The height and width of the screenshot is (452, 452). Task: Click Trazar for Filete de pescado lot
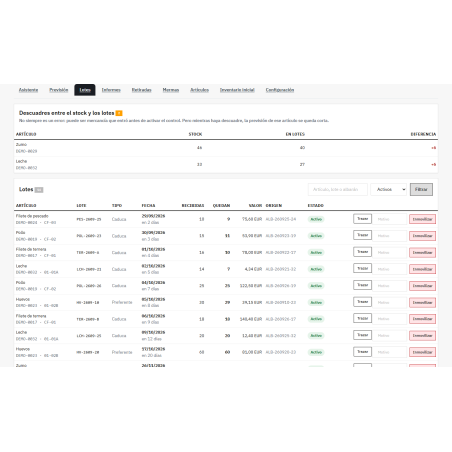tap(362, 219)
